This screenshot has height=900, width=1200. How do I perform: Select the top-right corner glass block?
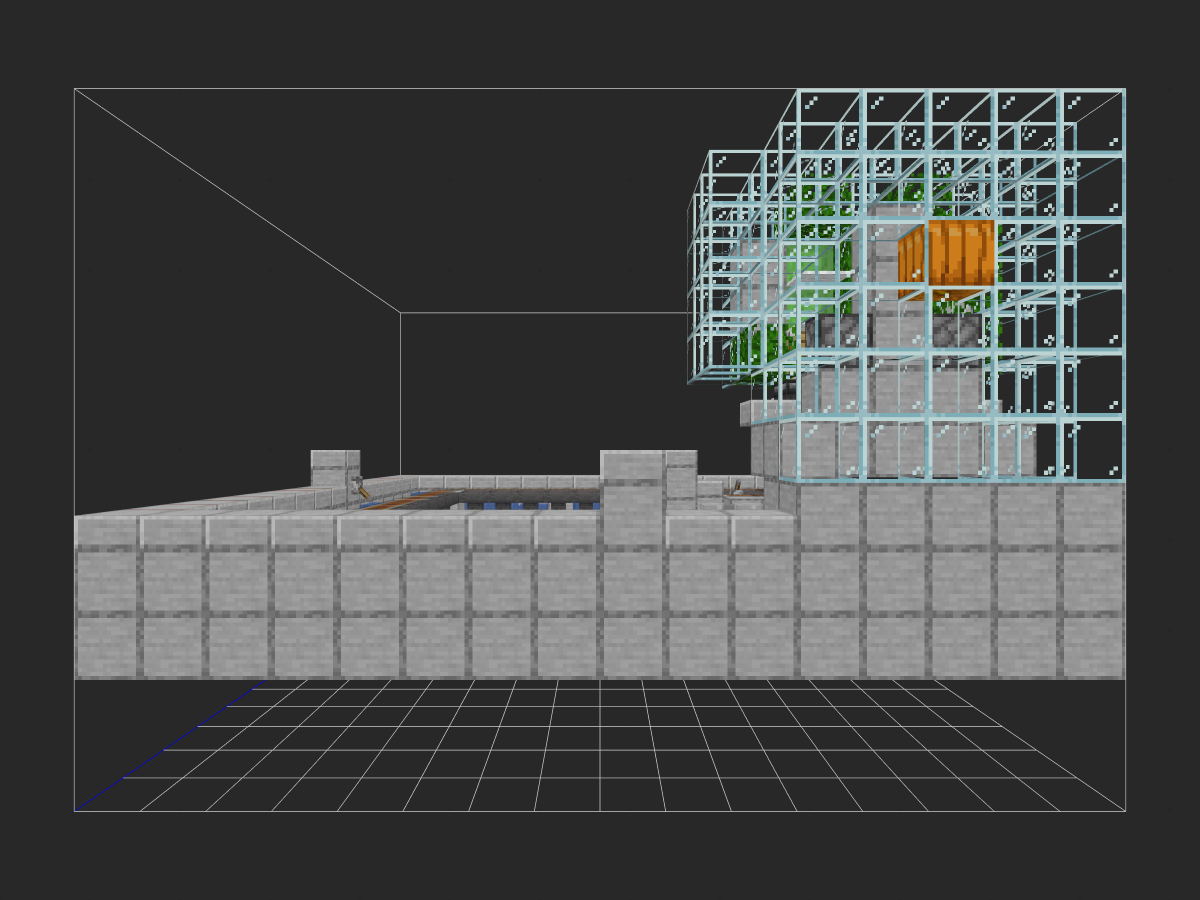[1092, 122]
